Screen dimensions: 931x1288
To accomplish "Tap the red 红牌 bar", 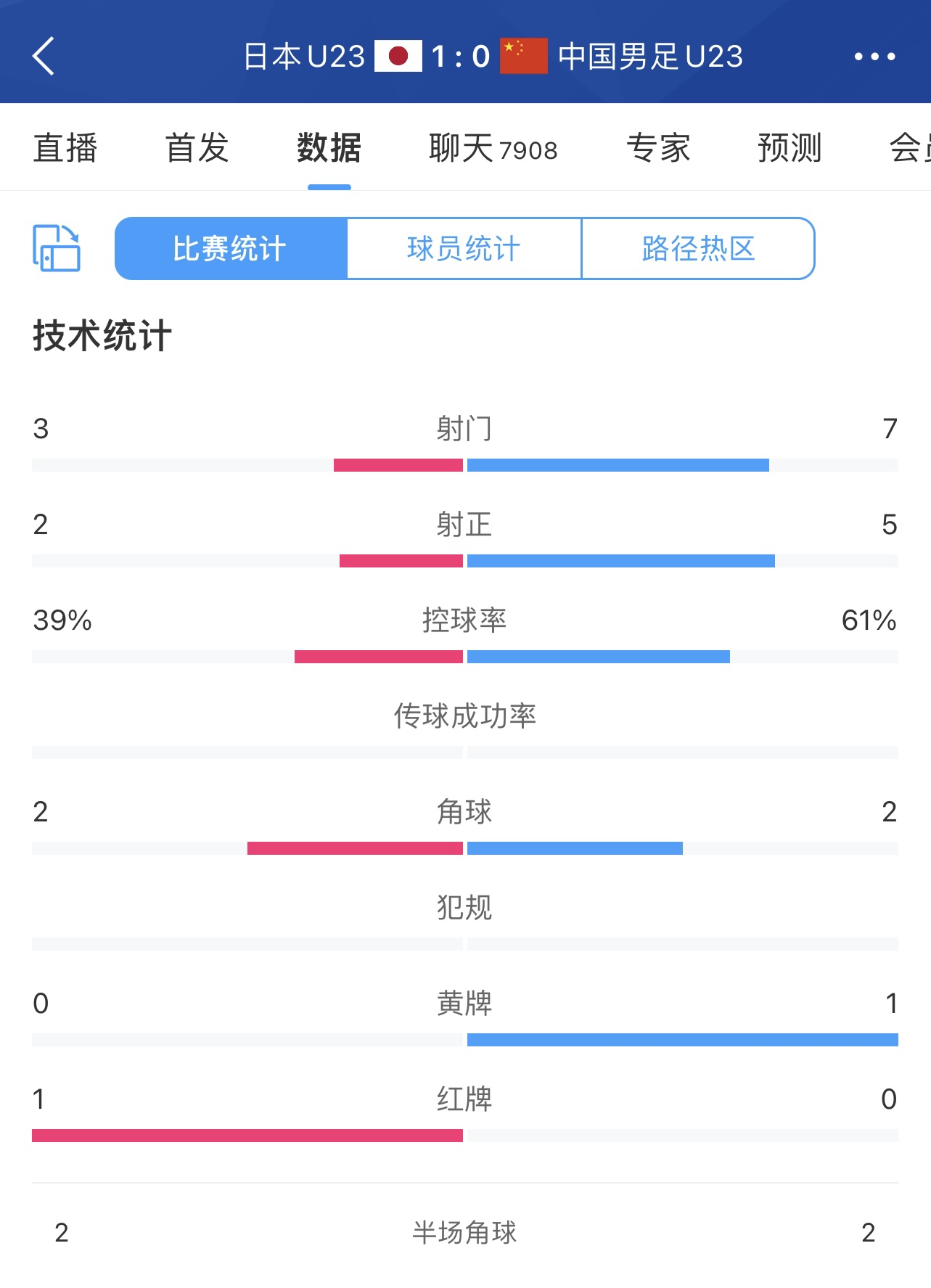I will coord(247,1136).
